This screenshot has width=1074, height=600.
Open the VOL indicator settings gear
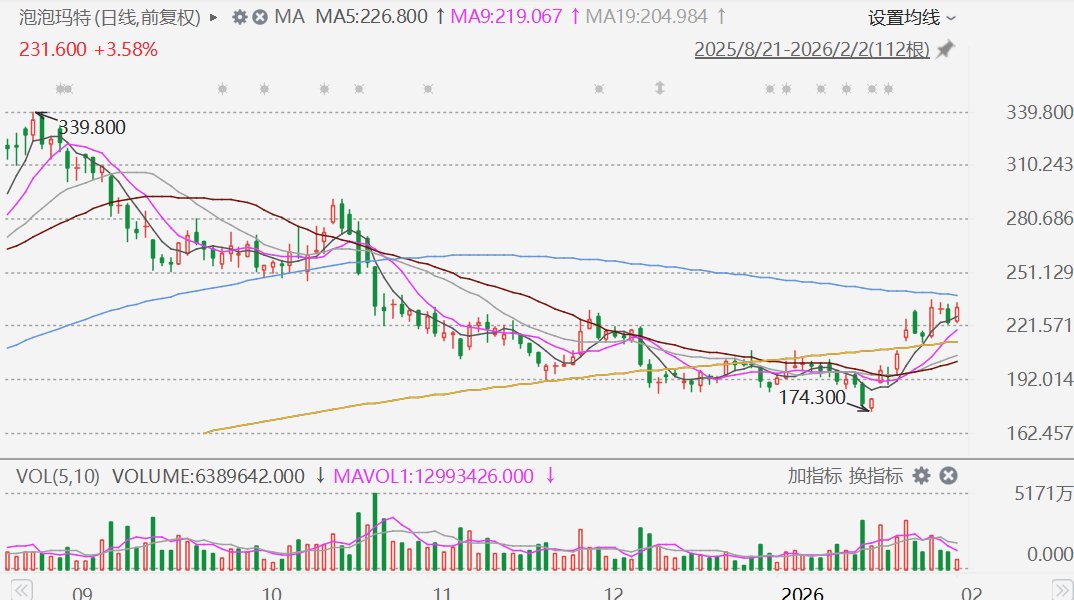pyautogui.click(x=922, y=475)
